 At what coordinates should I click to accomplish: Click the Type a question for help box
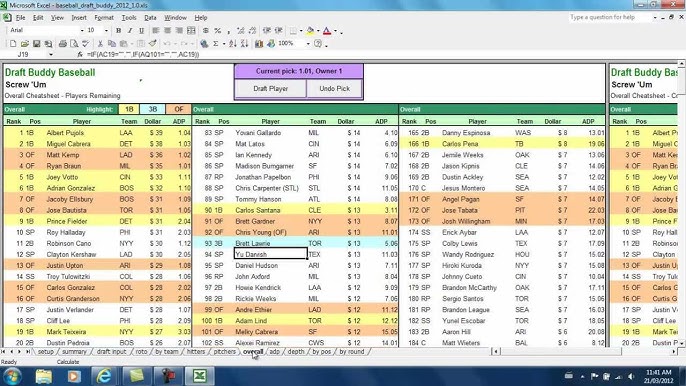click(x=609, y=18)
